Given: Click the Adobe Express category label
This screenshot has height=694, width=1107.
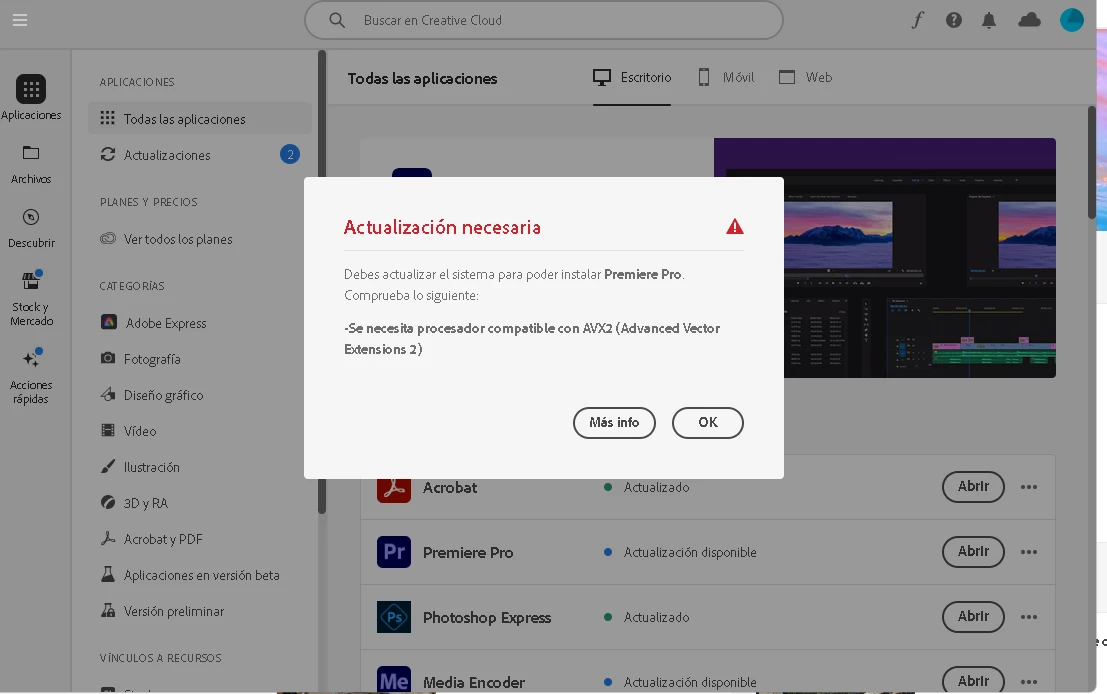Looking at the screenshot, I should tap(166, 323).
